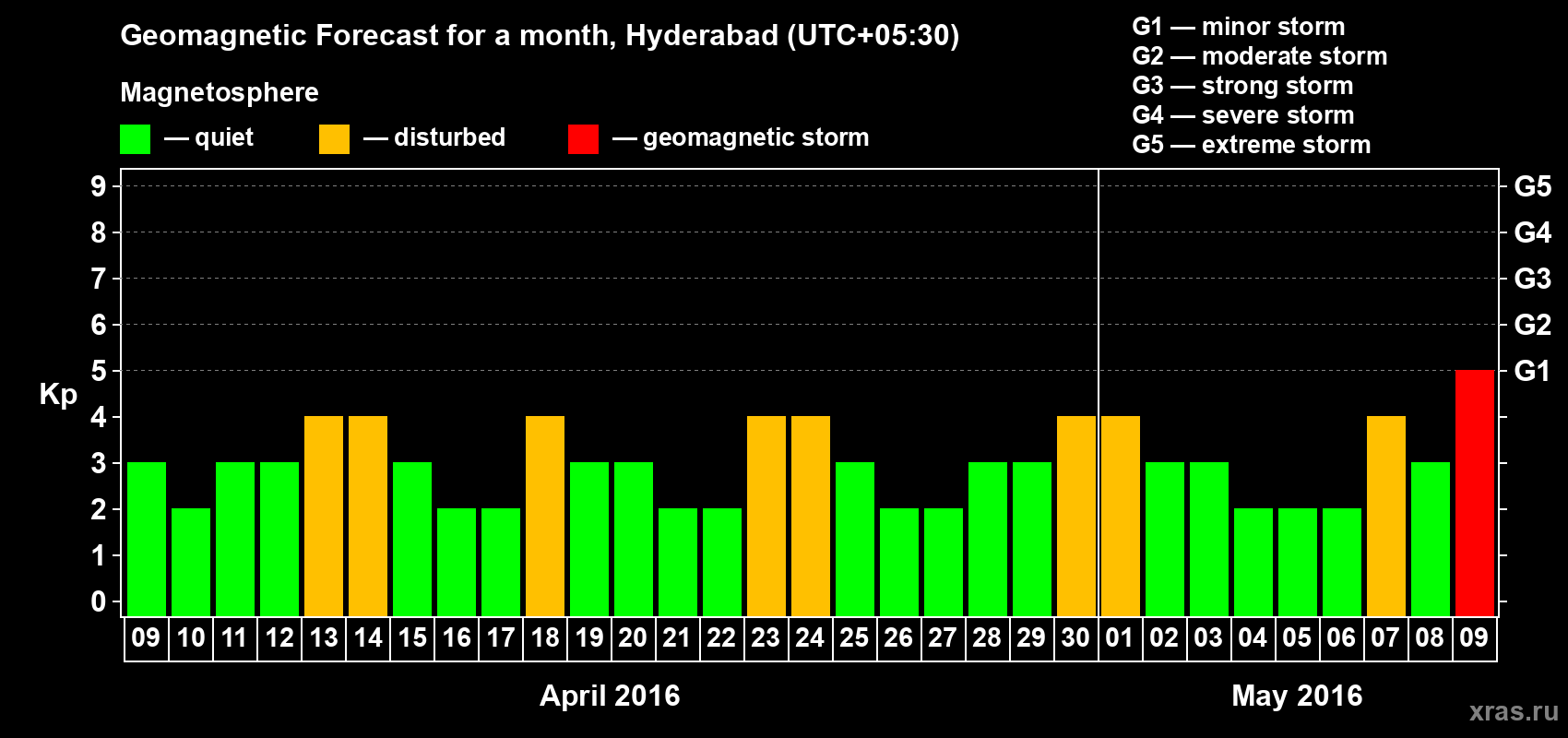Select the orange bar above May 01

(x=1121, y=516)
